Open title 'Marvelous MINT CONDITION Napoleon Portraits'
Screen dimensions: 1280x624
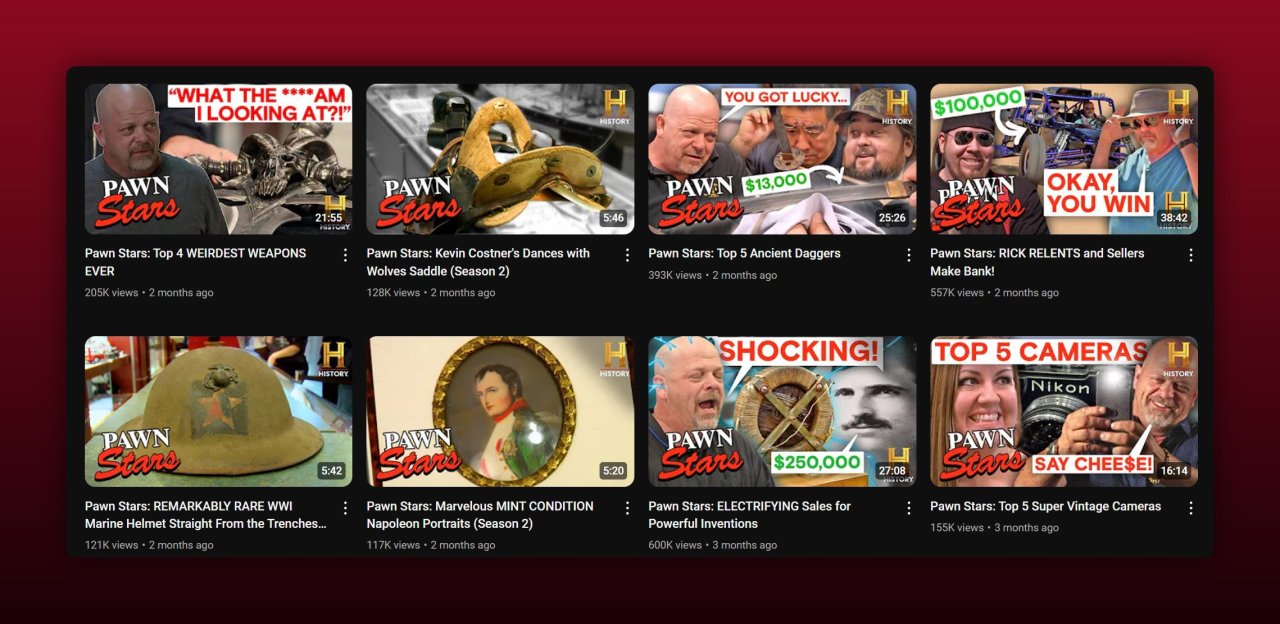coord(480,515)
